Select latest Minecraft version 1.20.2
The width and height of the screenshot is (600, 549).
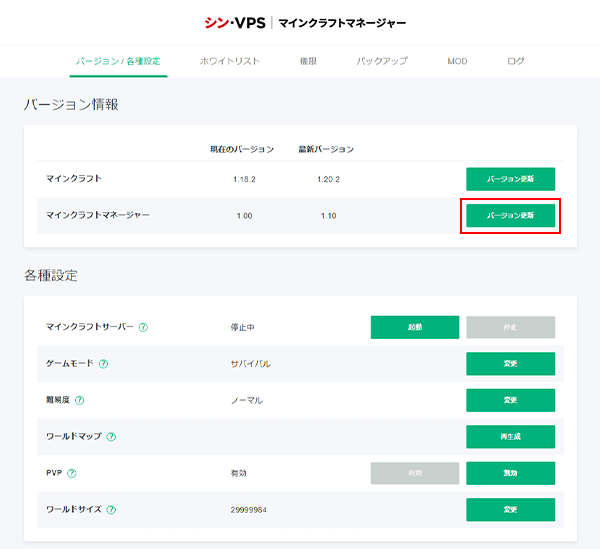328,179
